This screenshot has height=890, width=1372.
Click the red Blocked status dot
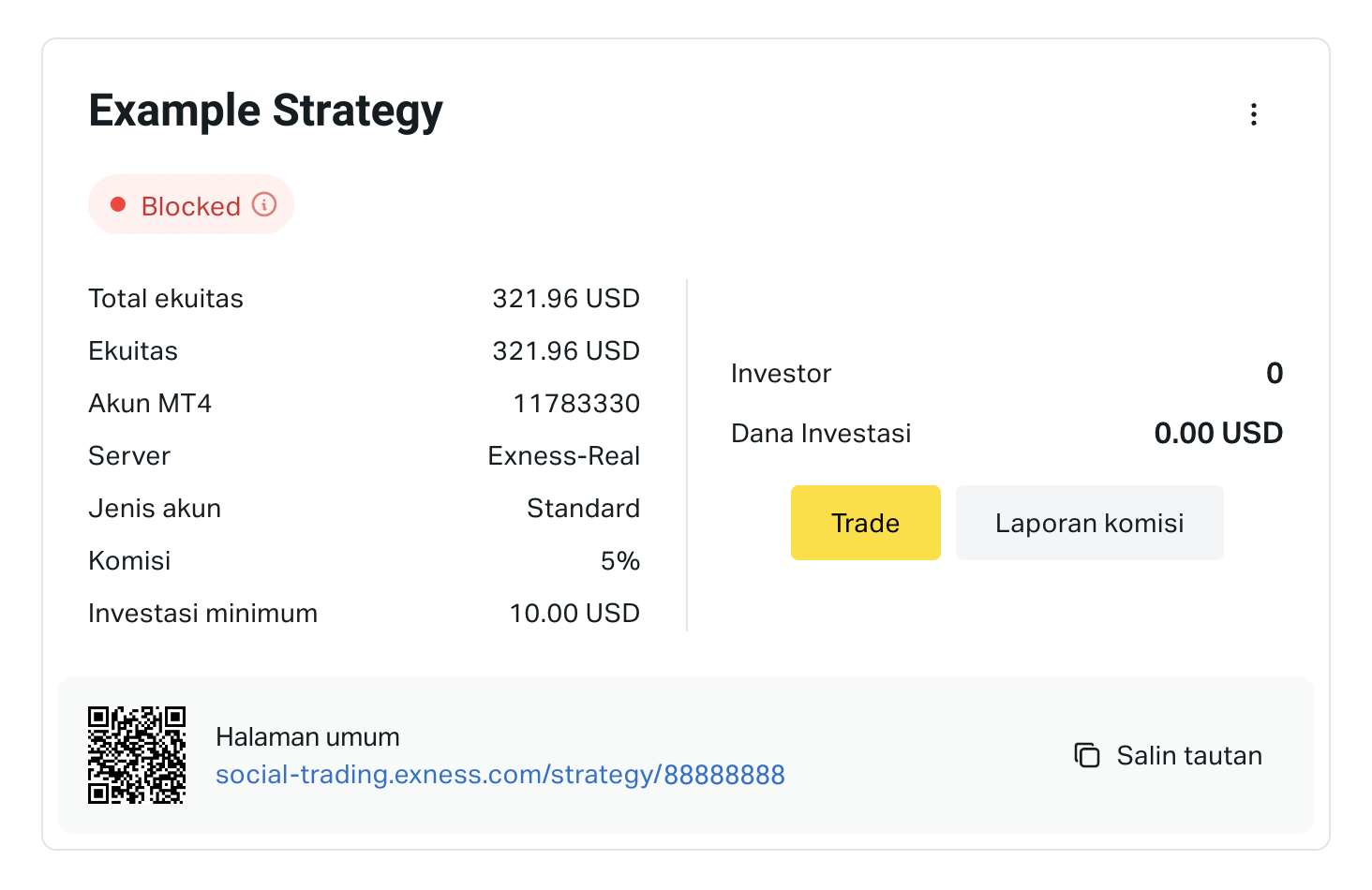[118, 204]
